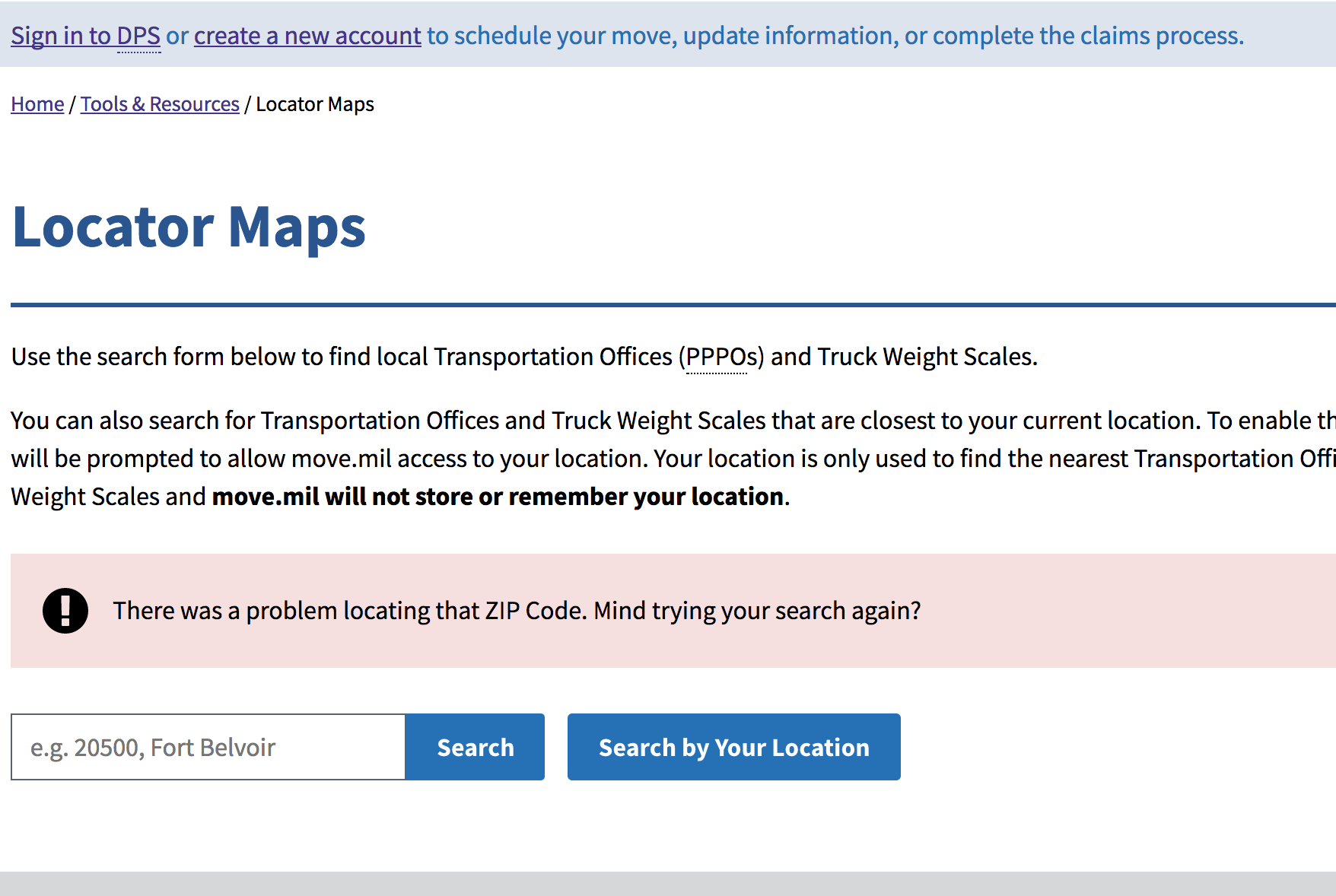The image size is (1336, 896).
Task: Select the Locator Maps breadcrumb entry
Action: tap(315, 103)
